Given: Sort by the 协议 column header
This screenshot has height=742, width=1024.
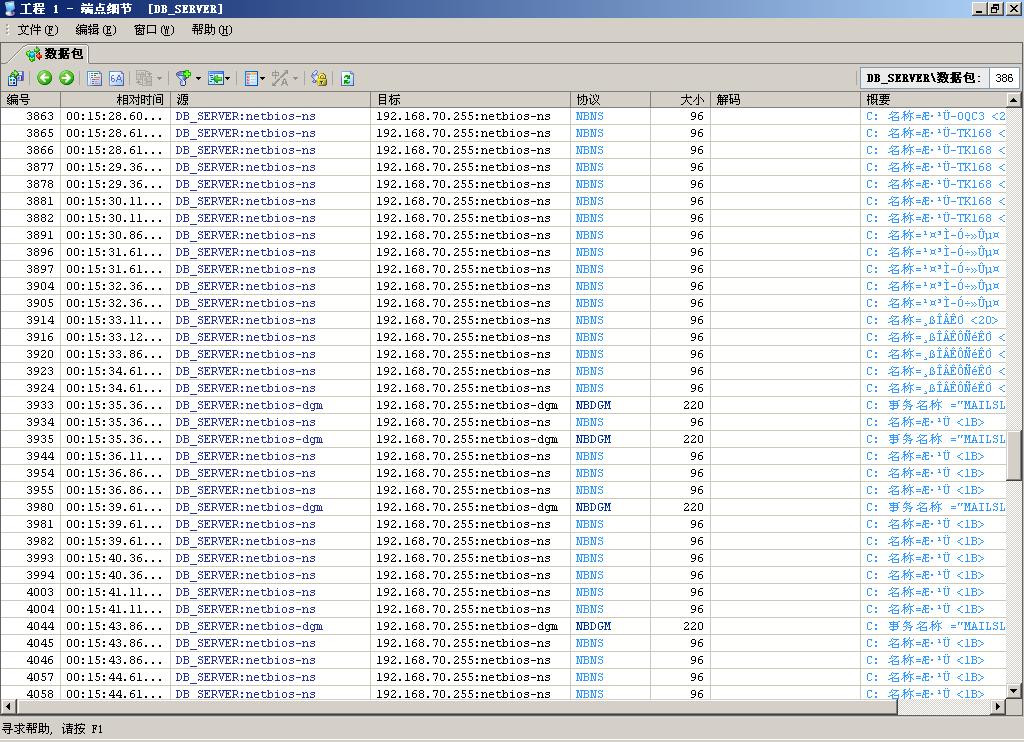Looking at the screenshot, I should [610, 100].
